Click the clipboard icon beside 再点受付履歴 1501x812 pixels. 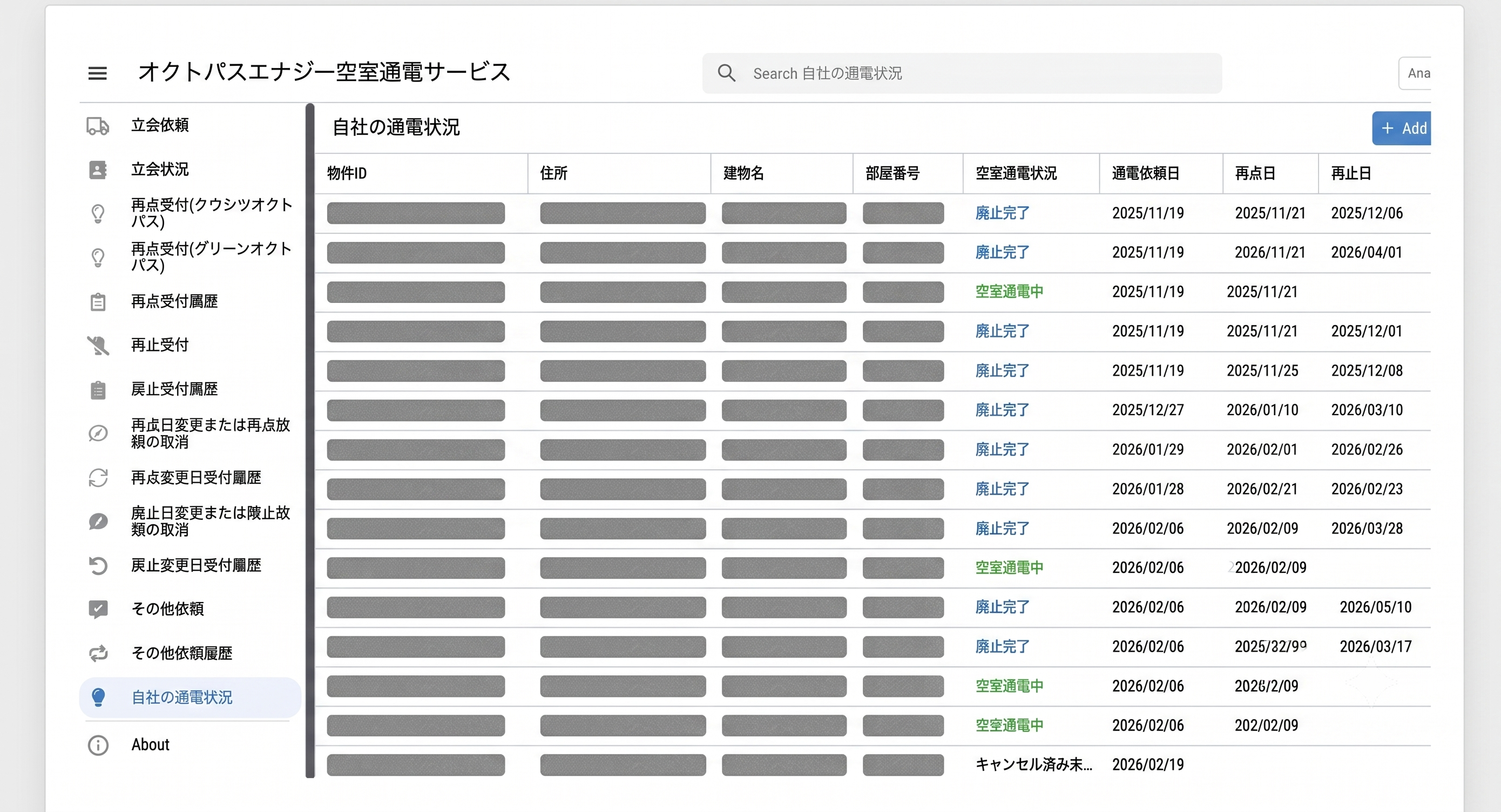coord(98,302)
